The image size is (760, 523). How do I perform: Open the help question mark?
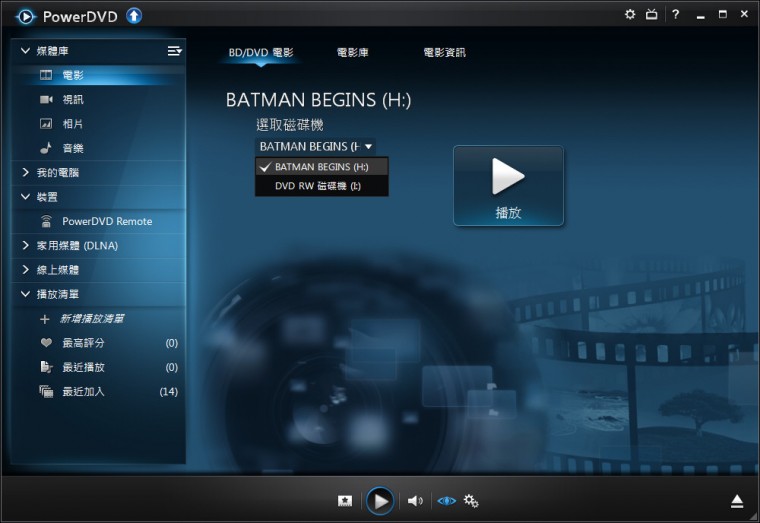click(676, 14)
